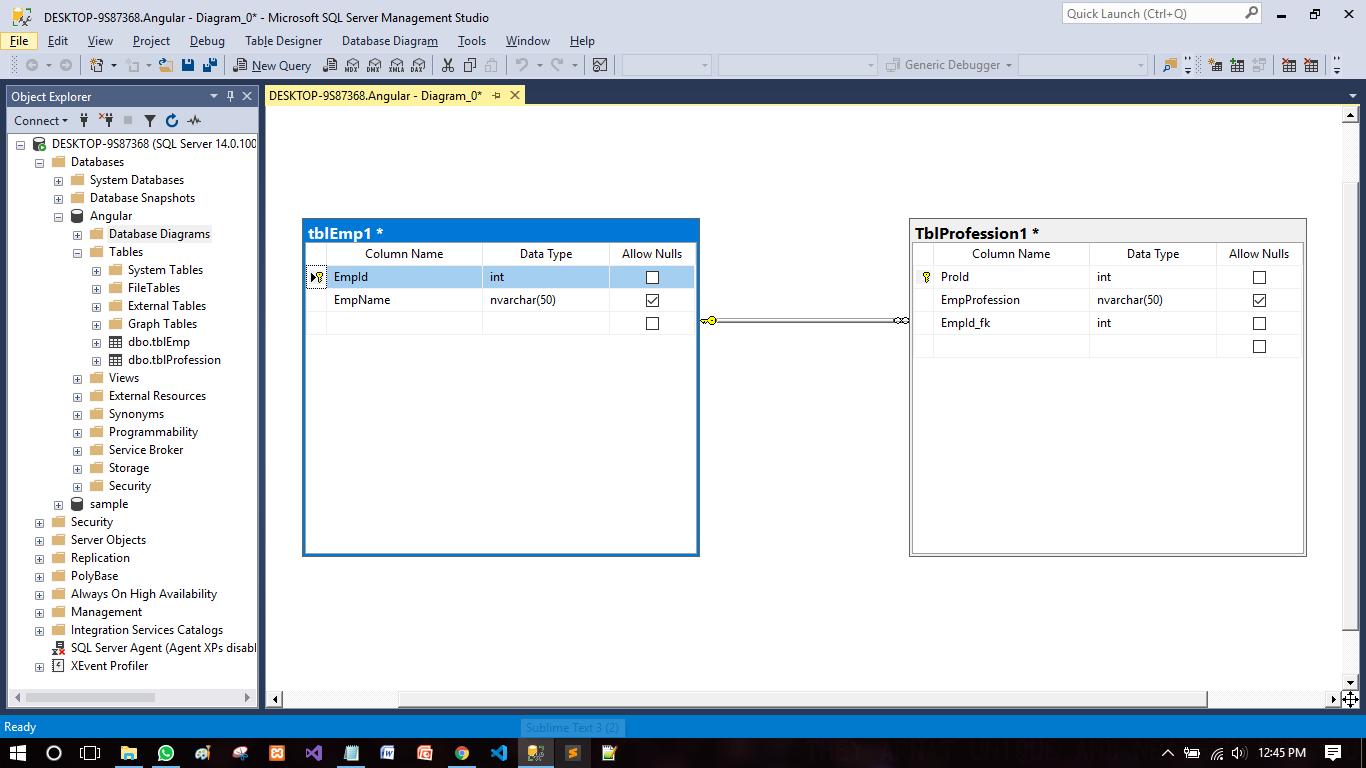
Task: Open Google Chrome from the taskbar
Action: click(461, 753)
